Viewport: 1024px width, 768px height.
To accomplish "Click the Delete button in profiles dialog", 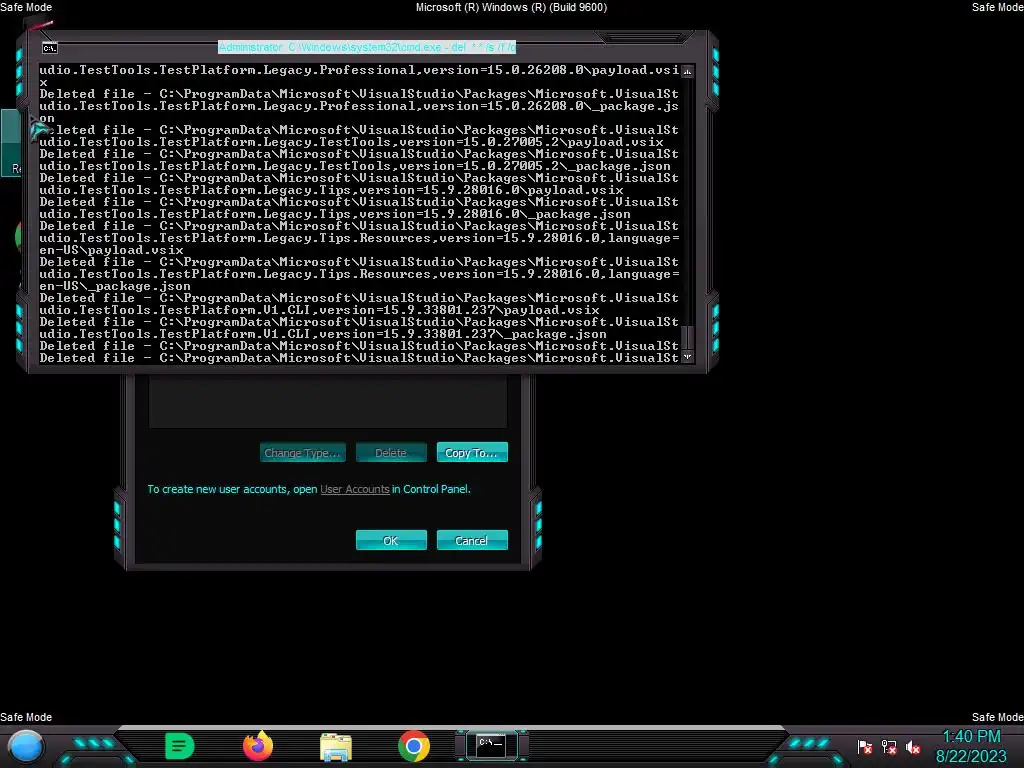I will (x=391, y=453).
